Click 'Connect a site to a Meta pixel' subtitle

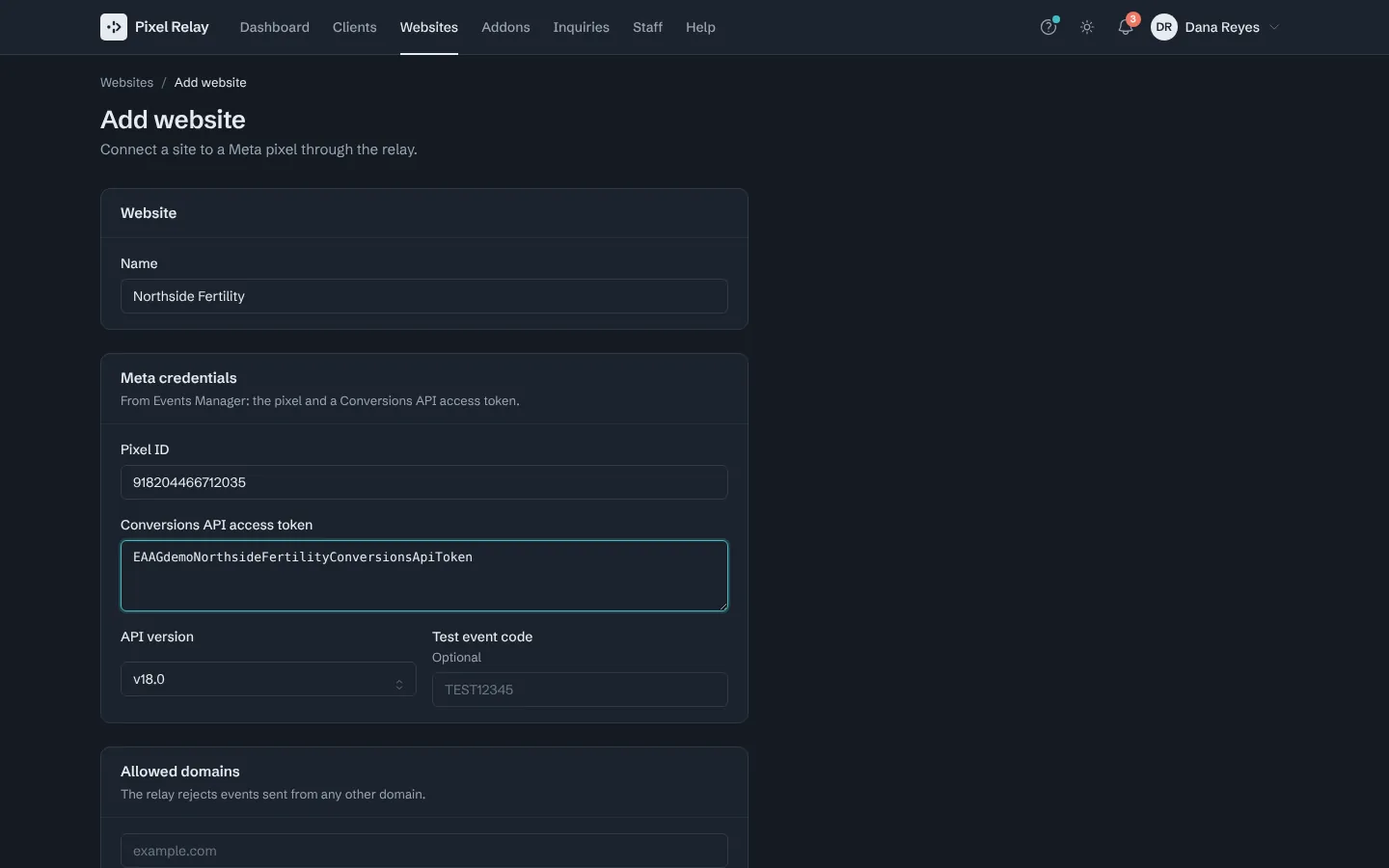coord(259,149)
